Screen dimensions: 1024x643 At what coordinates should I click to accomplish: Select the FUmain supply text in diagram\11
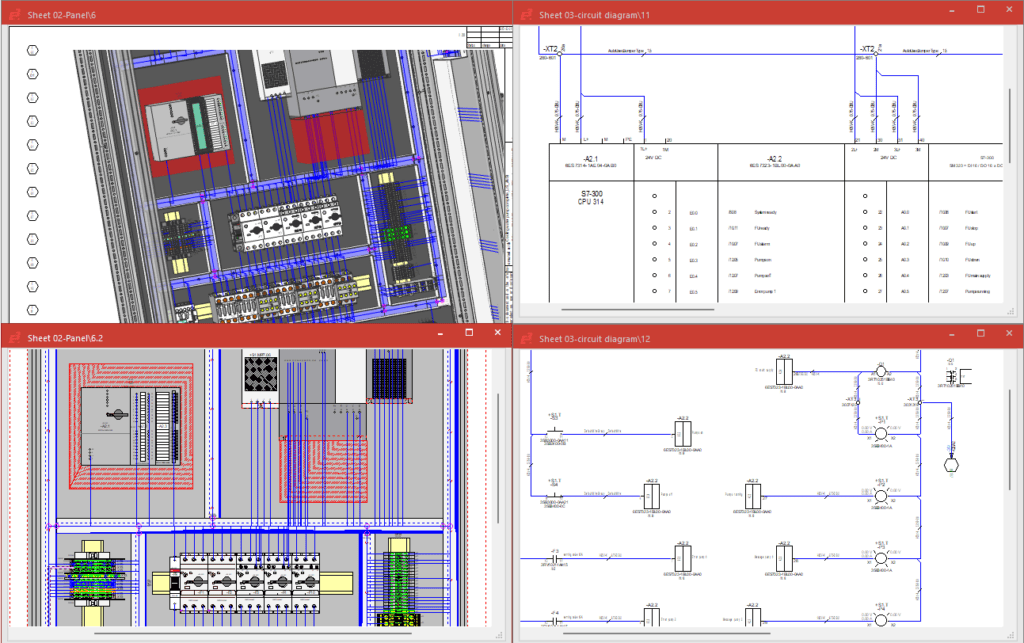coord(978,275)
